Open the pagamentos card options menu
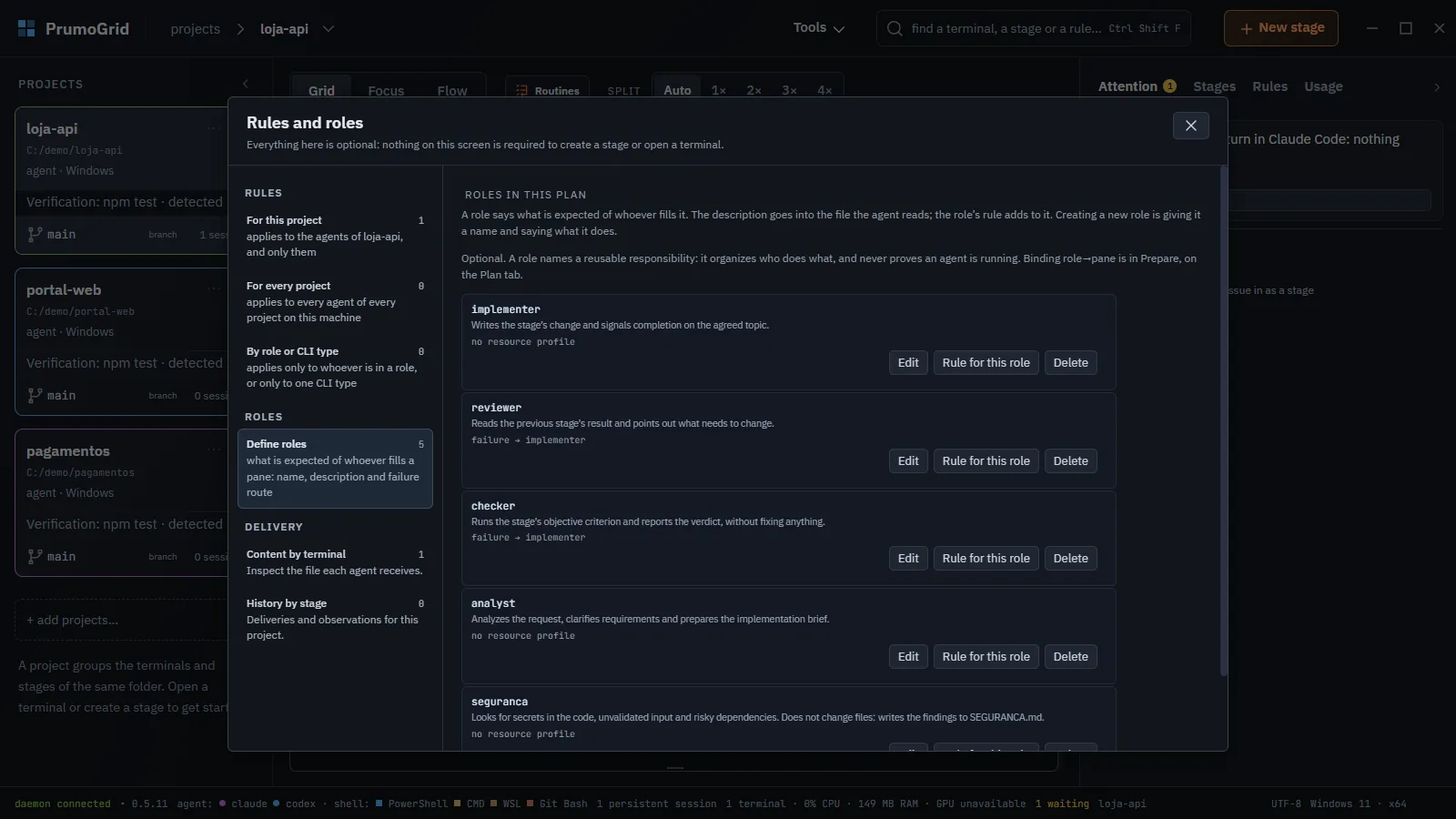Viewport: 1456px width, 819px height. point(214,450)
